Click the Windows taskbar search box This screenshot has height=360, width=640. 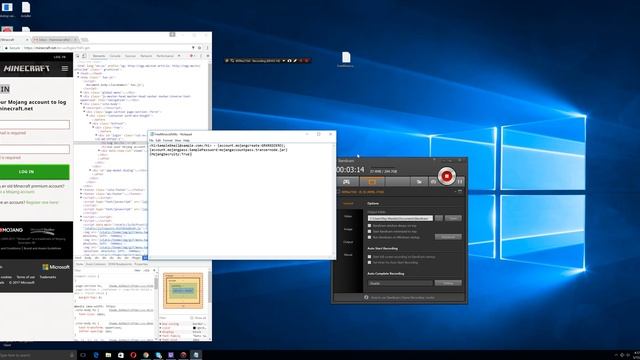[x=37, y=355]
